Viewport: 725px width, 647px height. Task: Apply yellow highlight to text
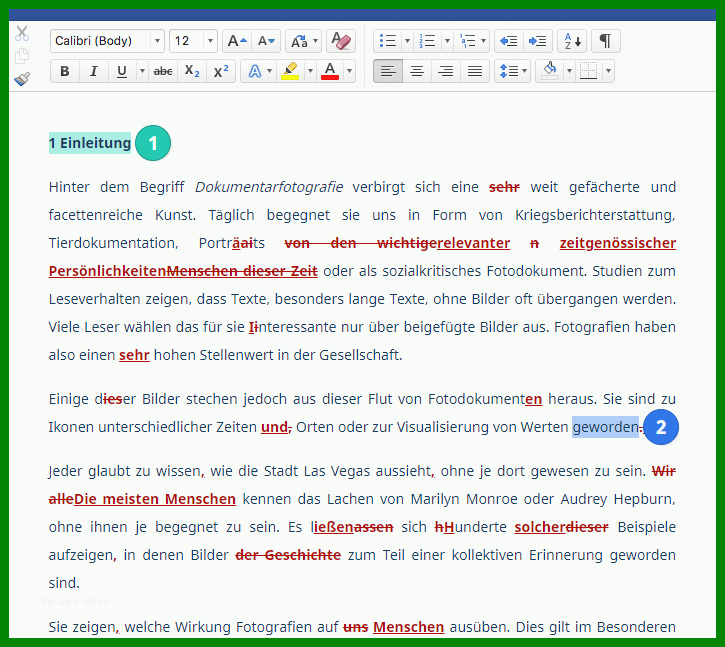click(x=290, y=71)
